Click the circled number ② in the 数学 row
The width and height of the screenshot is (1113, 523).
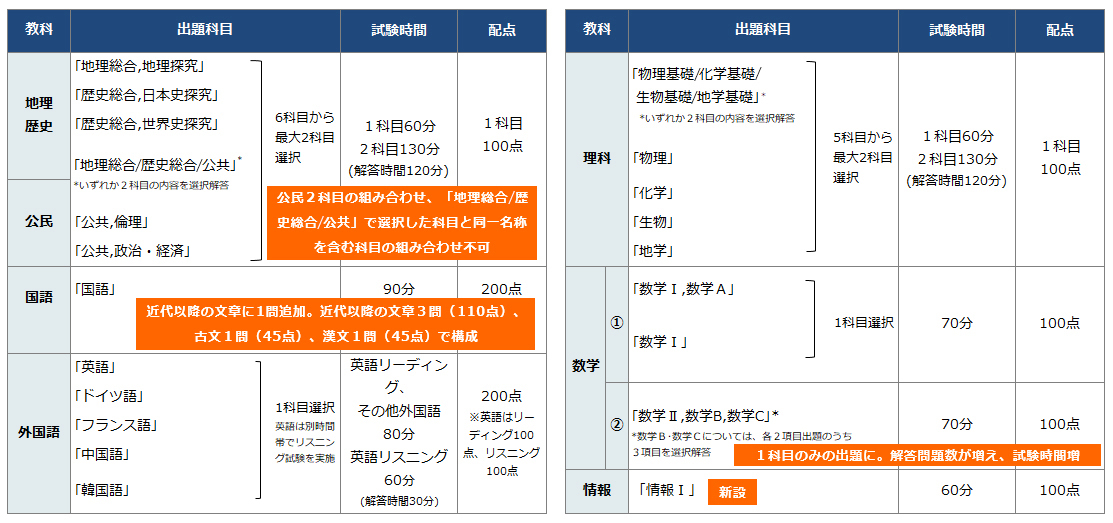pyautogui.click(x=617, y=424)
